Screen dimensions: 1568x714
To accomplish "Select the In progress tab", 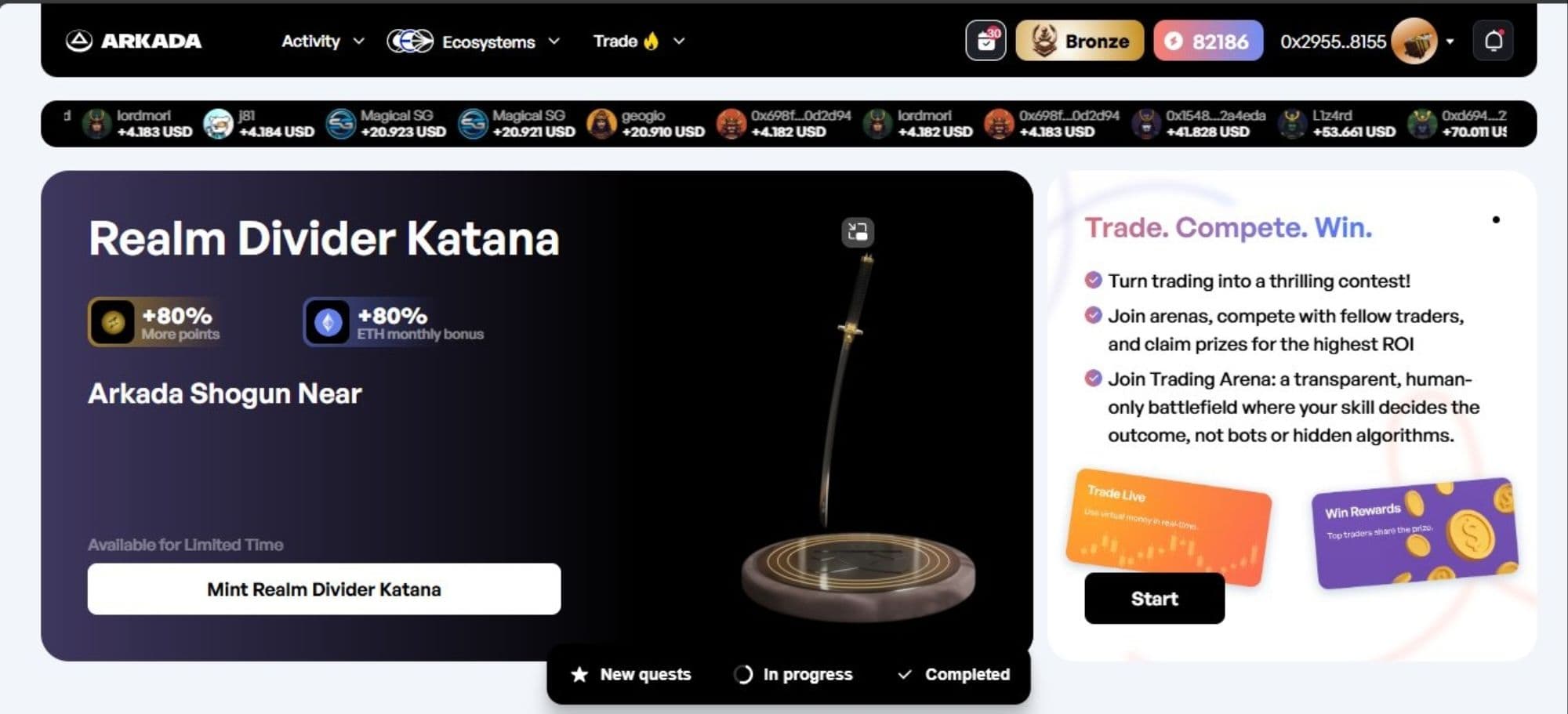I will 793,674.
